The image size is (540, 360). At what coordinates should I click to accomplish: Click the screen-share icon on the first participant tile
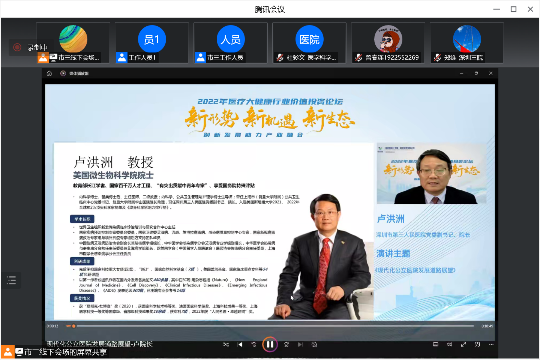tap(53, 58)
